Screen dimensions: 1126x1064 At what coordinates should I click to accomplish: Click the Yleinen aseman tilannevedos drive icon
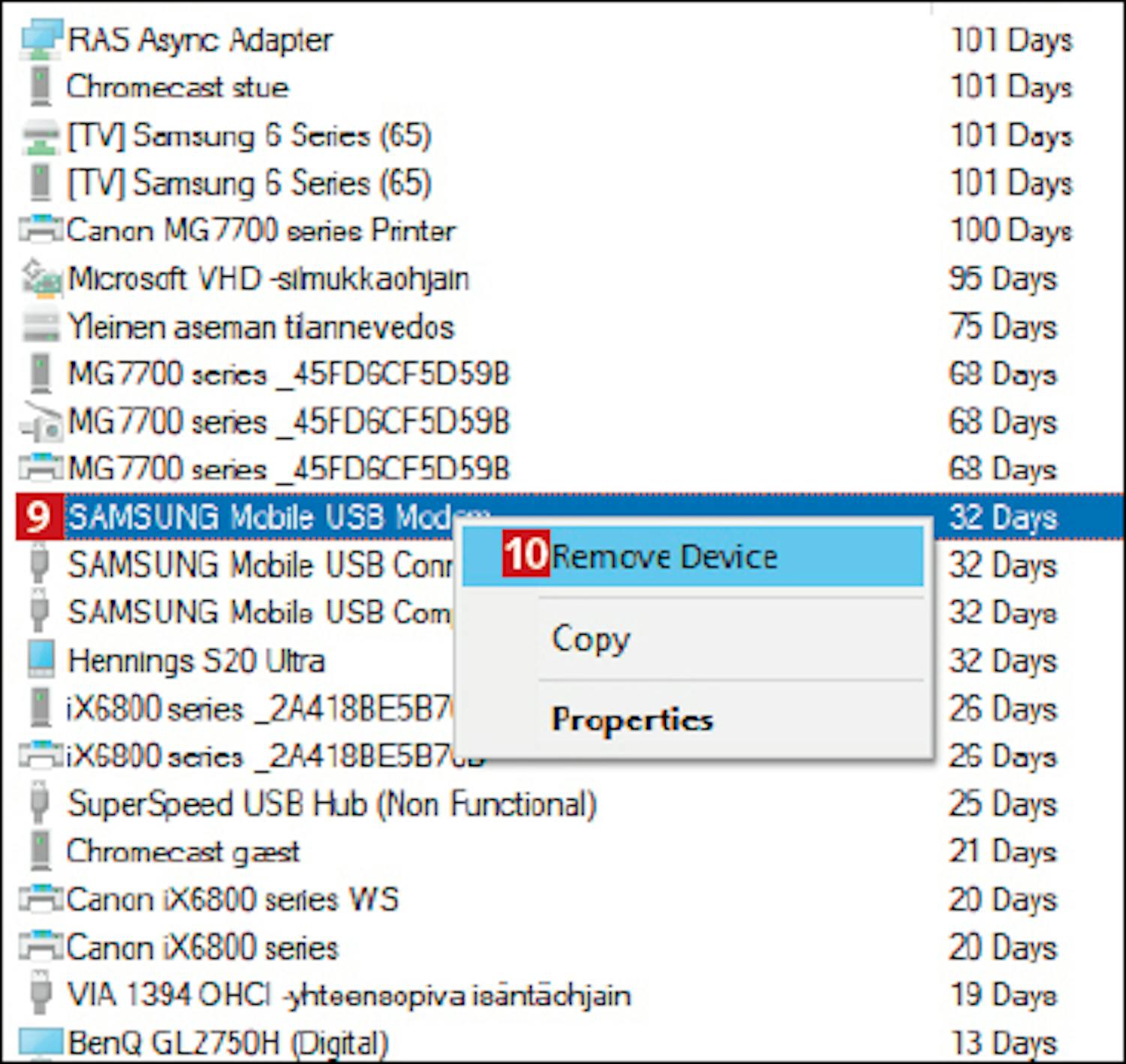(x=41, y=326)
